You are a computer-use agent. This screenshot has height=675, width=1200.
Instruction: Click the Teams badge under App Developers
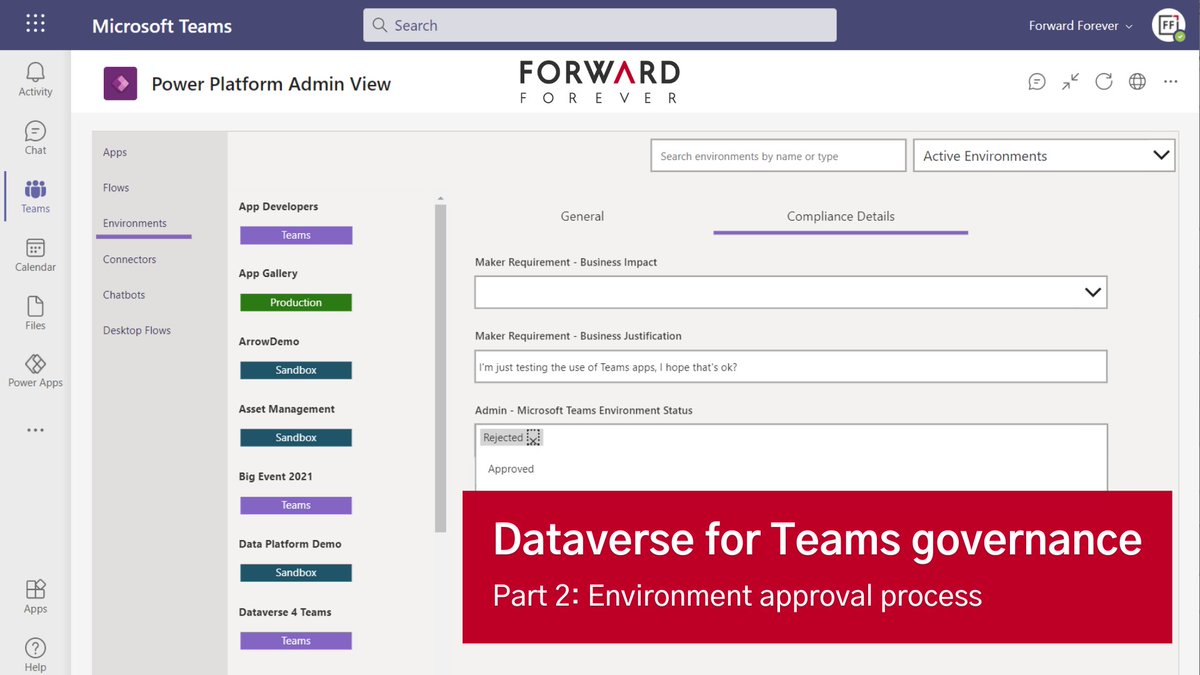(x=296, y=235)
